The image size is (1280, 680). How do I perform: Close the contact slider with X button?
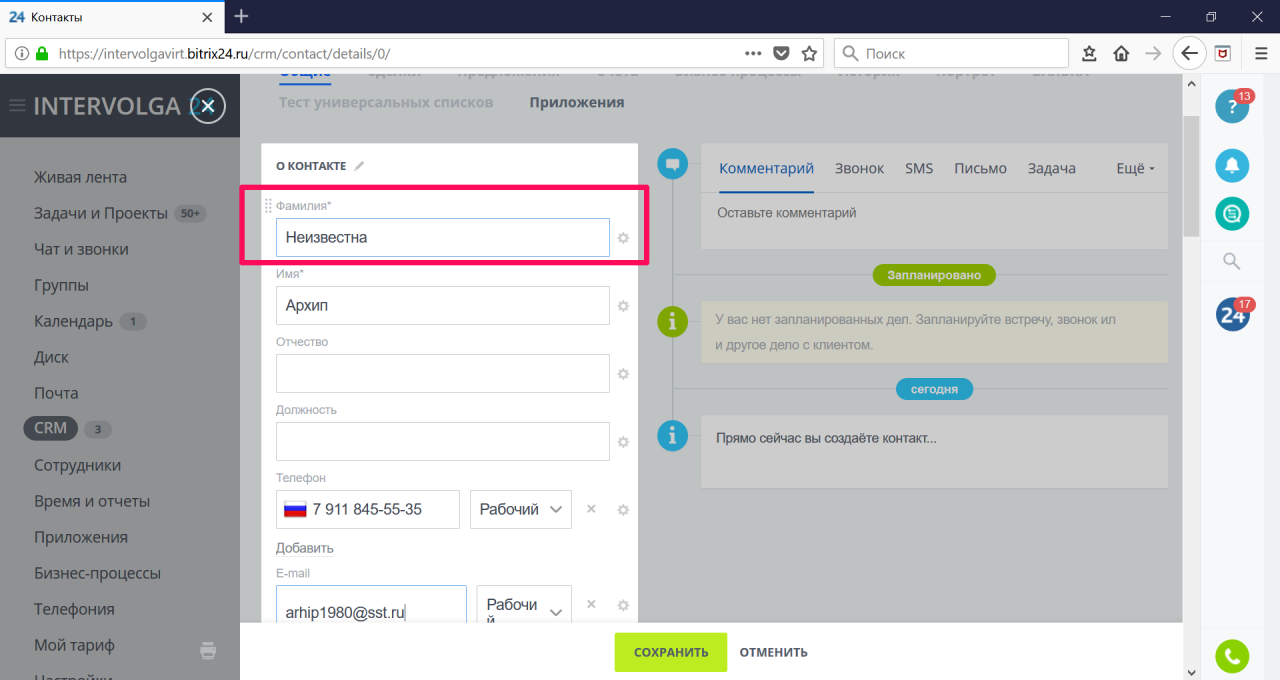click(207, 106)
